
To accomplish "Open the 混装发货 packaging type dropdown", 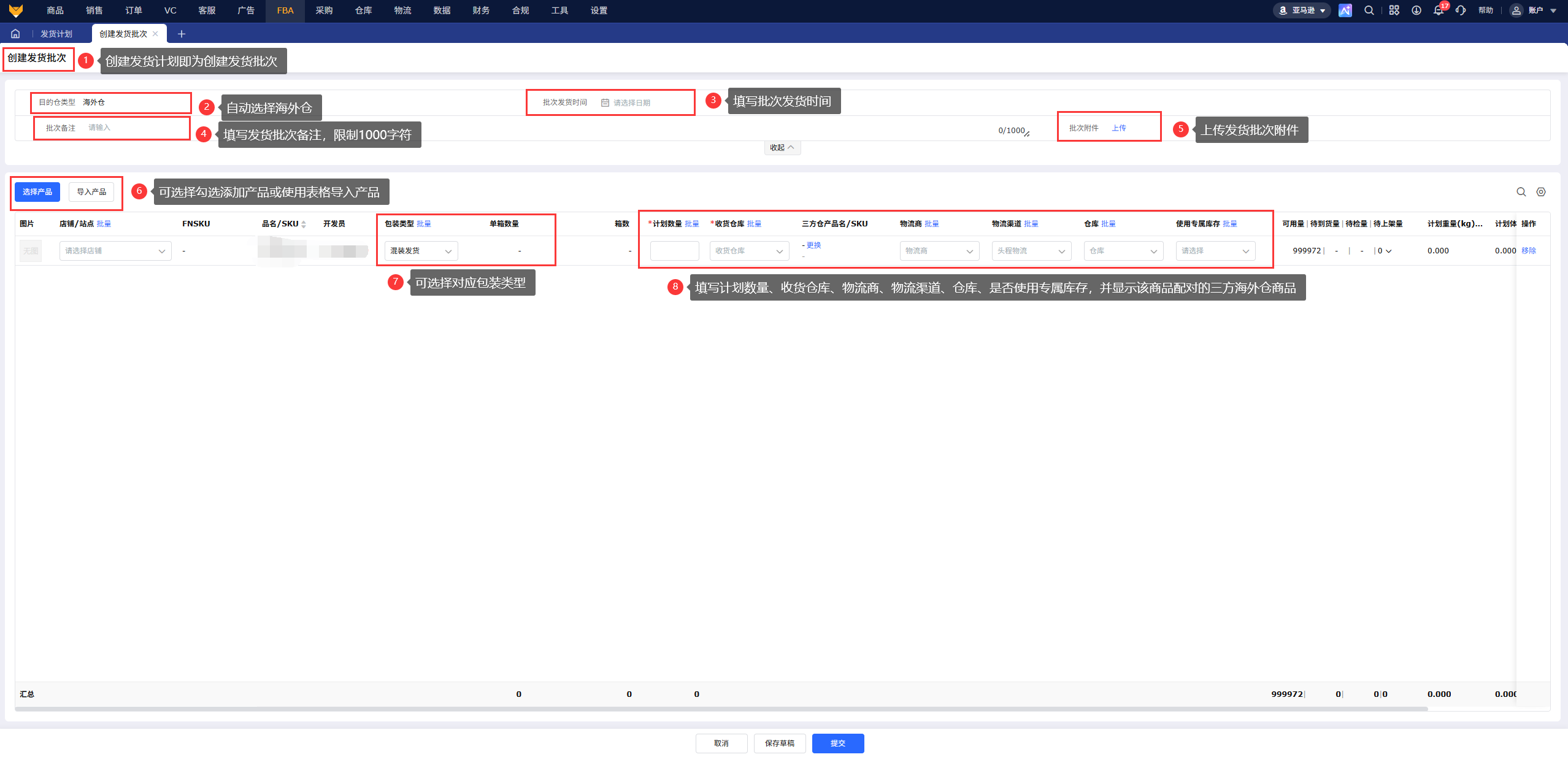I will click(421, 251).
